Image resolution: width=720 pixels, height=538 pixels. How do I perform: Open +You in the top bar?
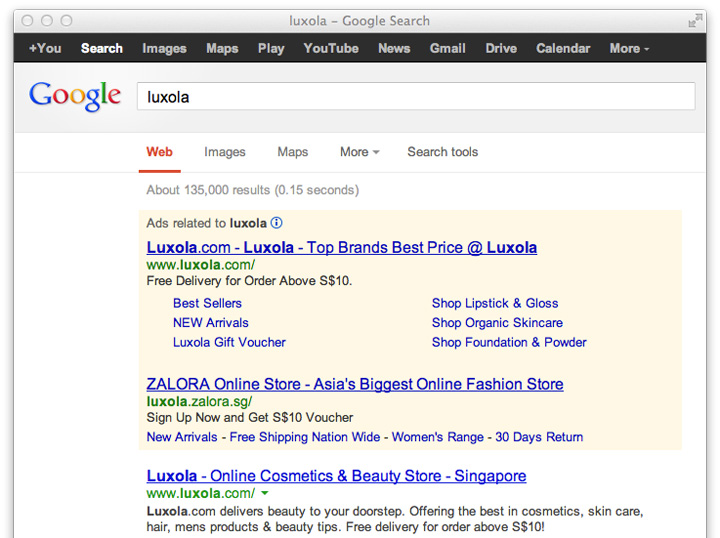45,48
